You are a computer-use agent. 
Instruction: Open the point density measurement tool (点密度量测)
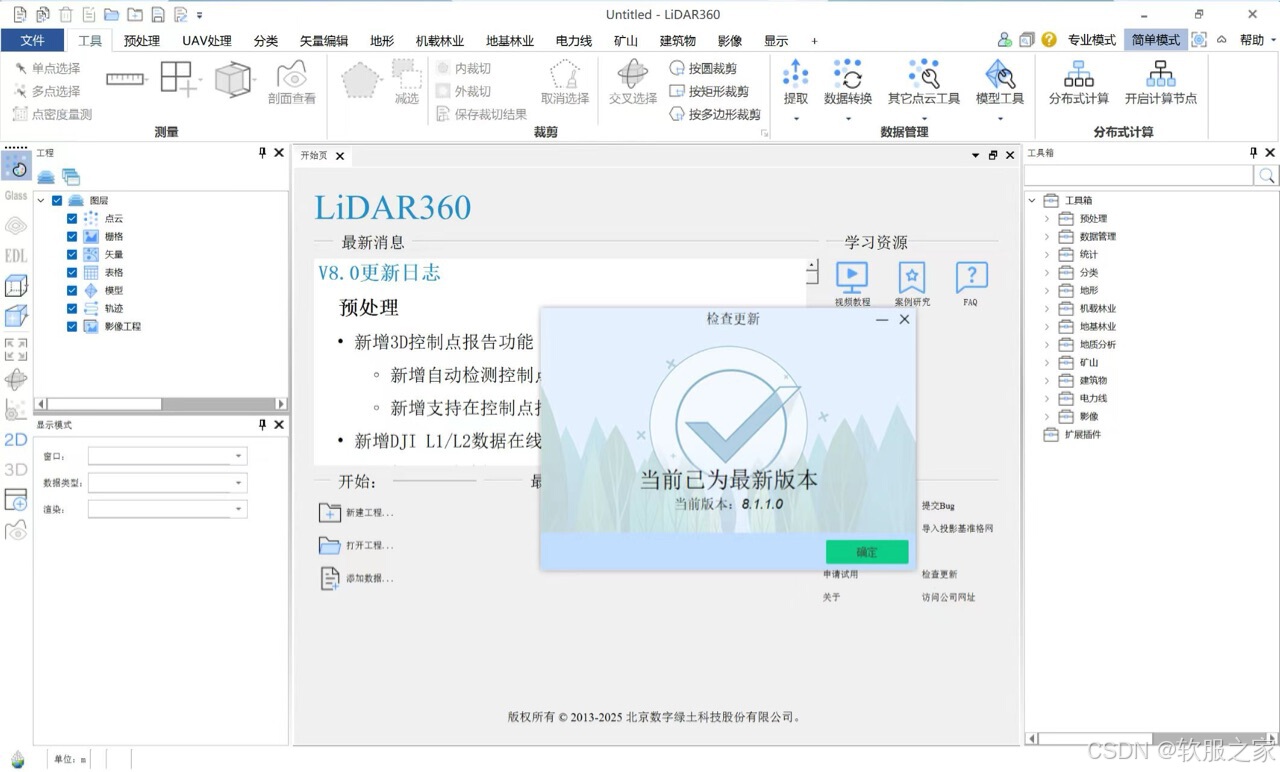pyautogui.click(x=53, y=114)
